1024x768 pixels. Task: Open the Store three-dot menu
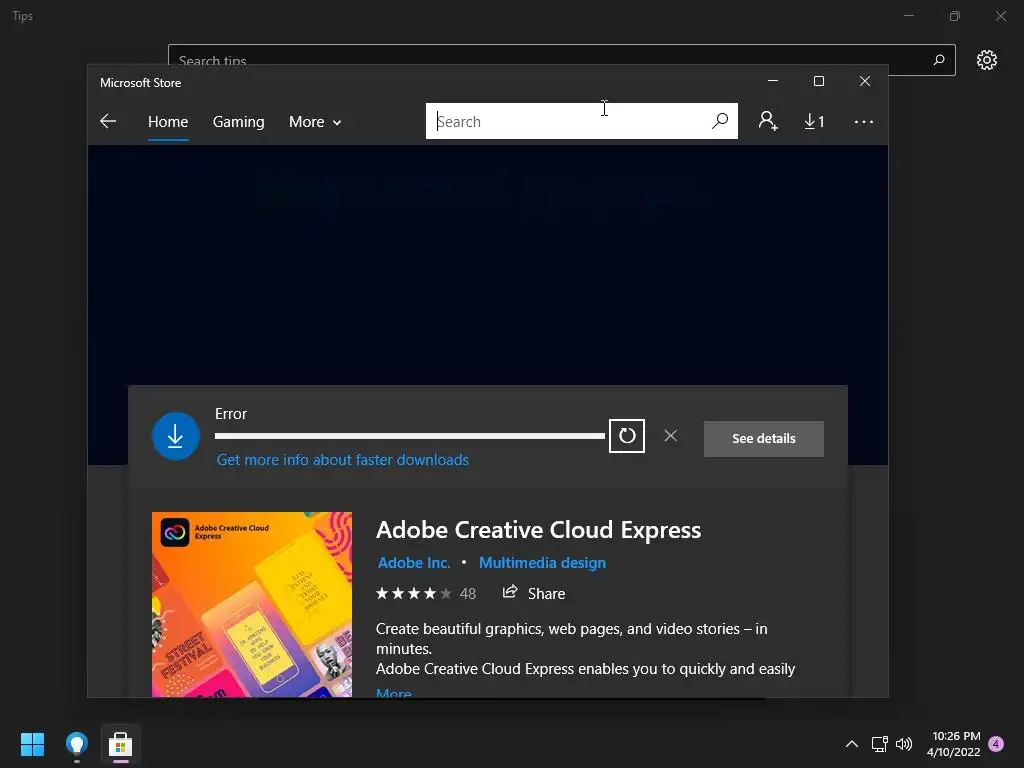click(x=863, y=122)
